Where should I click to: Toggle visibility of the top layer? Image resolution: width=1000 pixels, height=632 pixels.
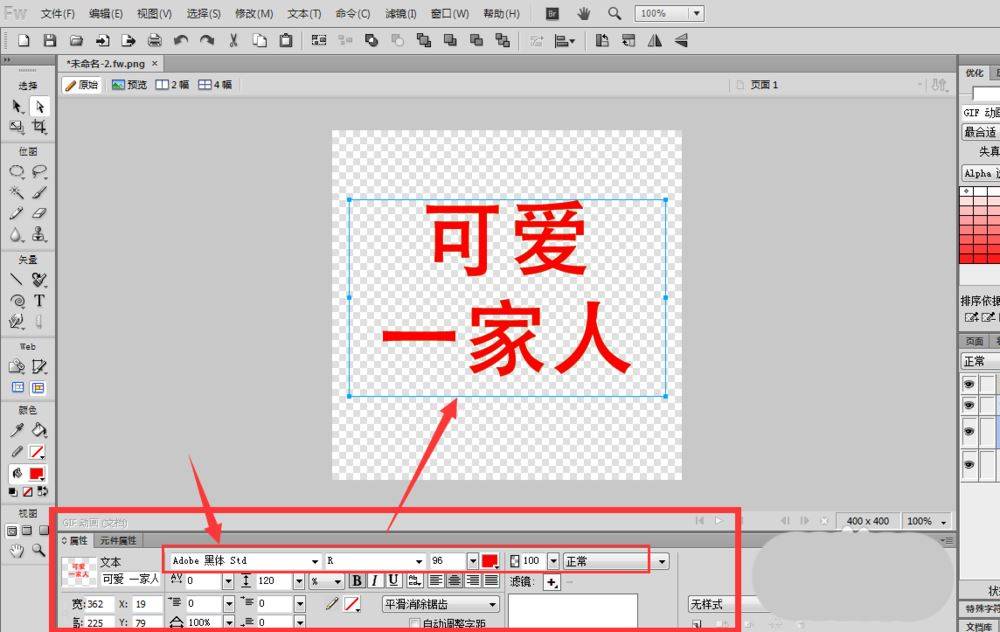tap(968, 384)
